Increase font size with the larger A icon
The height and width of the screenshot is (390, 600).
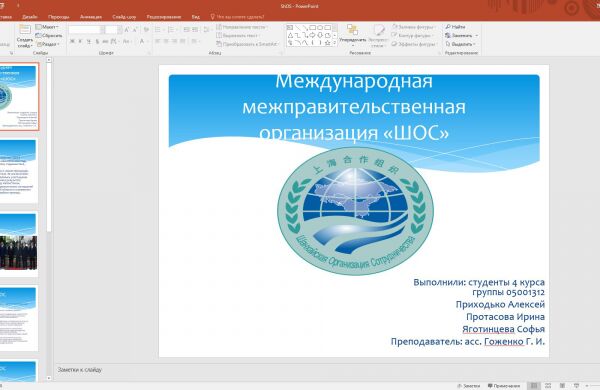pyautogui.click(x=127, y=29)
